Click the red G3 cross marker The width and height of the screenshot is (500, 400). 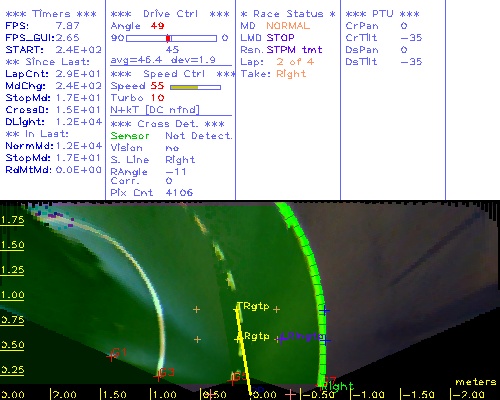[x=158, y=377]
